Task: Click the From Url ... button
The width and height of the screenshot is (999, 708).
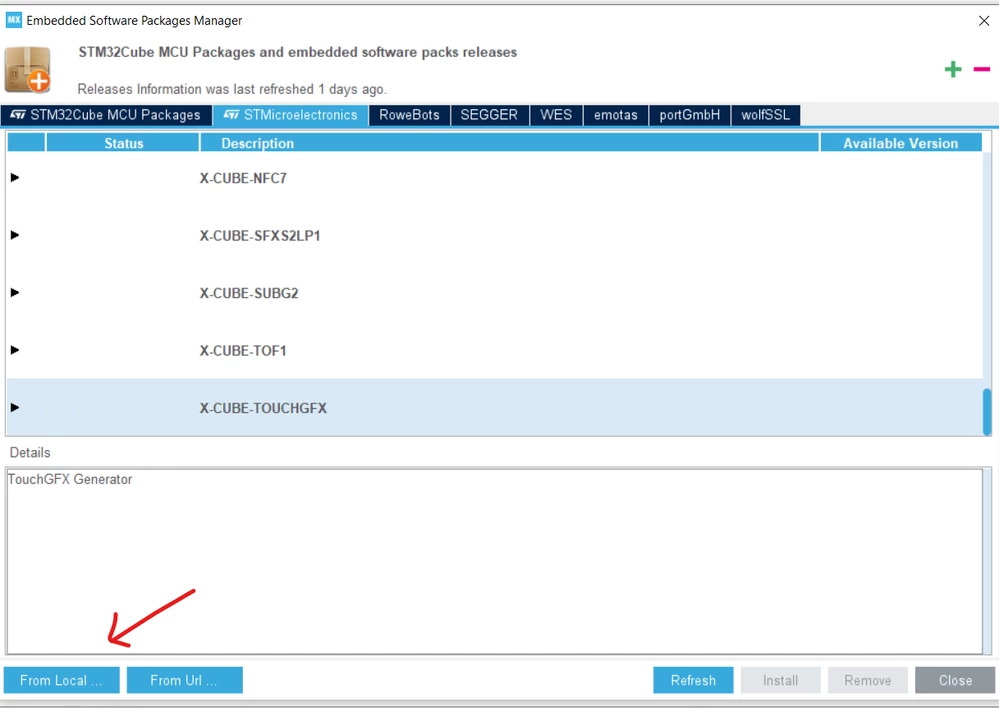Action: (184, 680)
